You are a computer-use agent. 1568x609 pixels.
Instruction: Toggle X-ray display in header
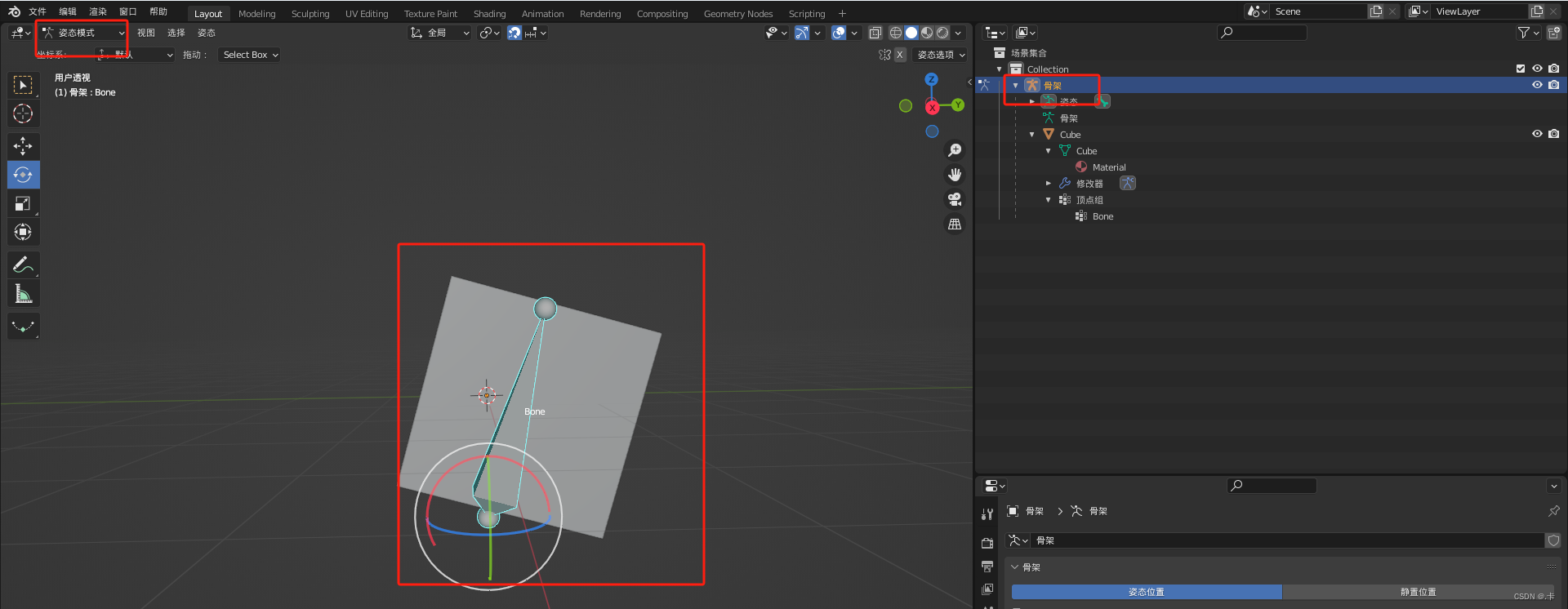coord(875,33)
